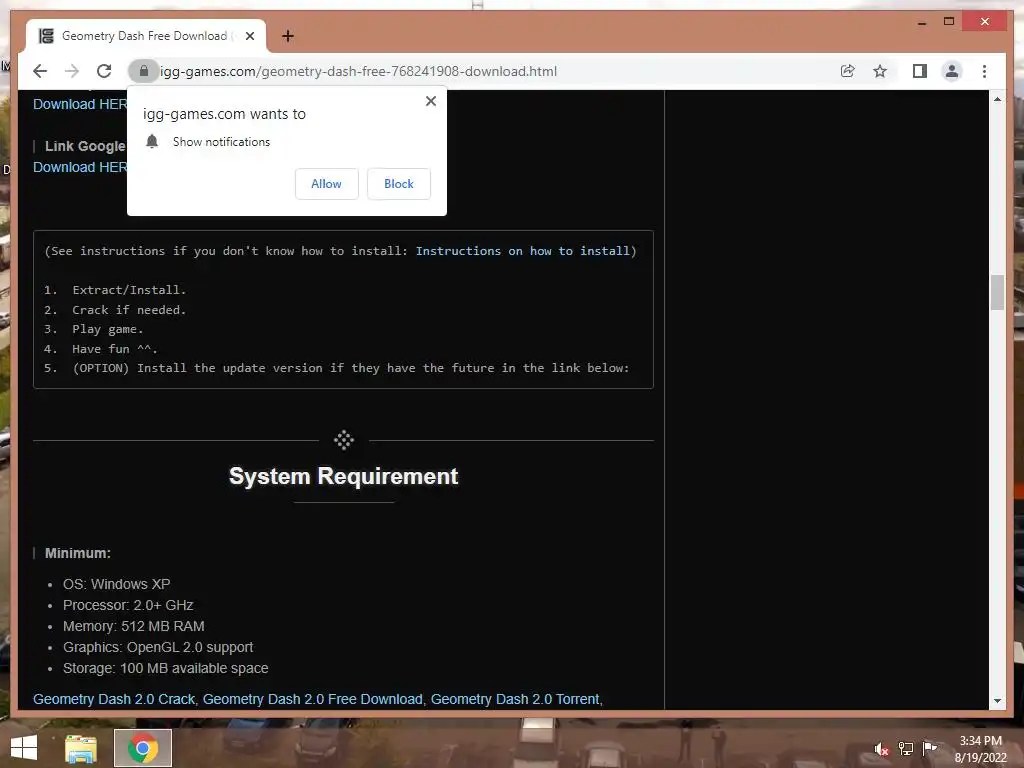Click the muted volume tray icon
The width and height of the screenshot is (1024, 768).
click(x=881, y=748)
